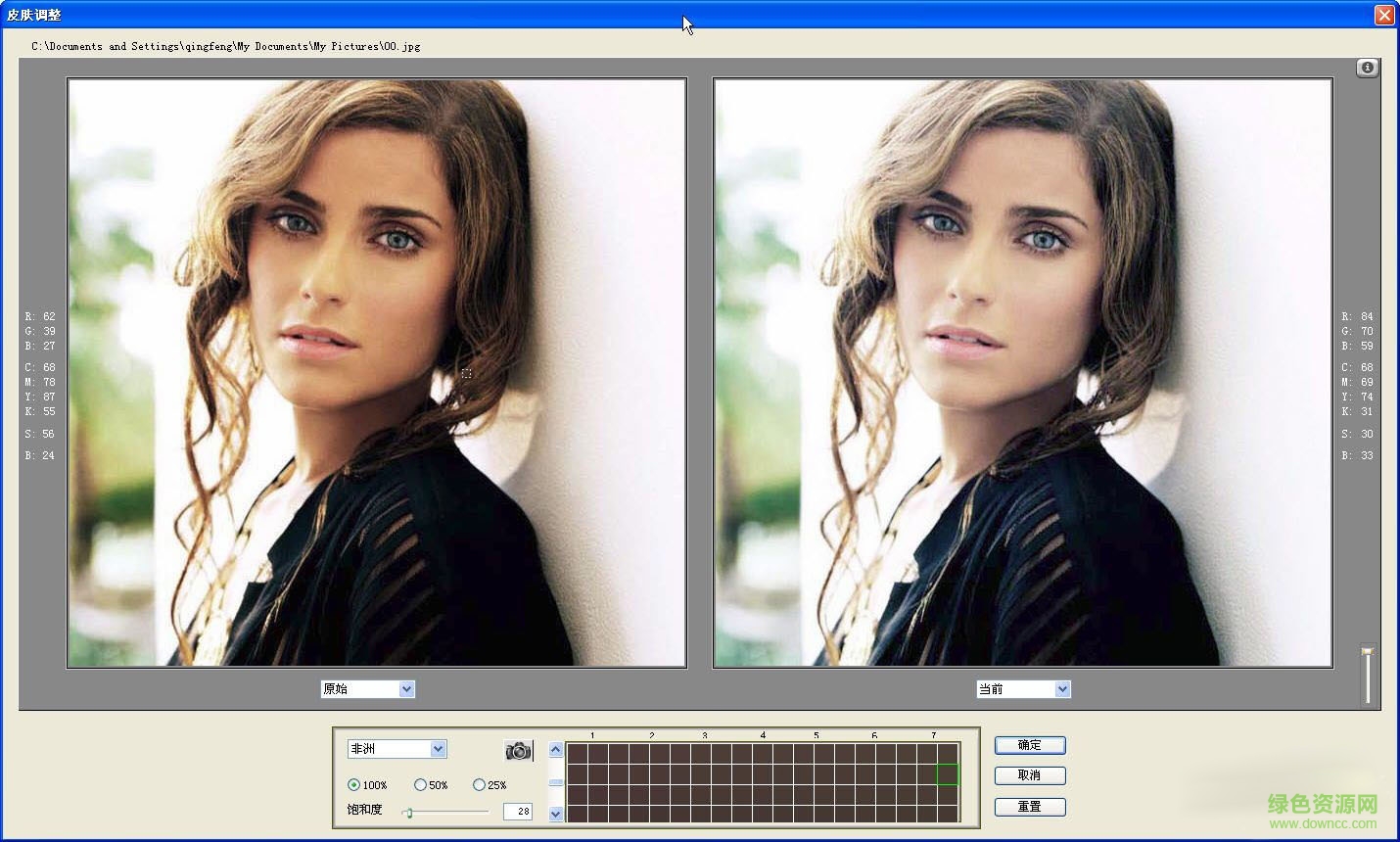Select the 25% radio button

(479, 785)
